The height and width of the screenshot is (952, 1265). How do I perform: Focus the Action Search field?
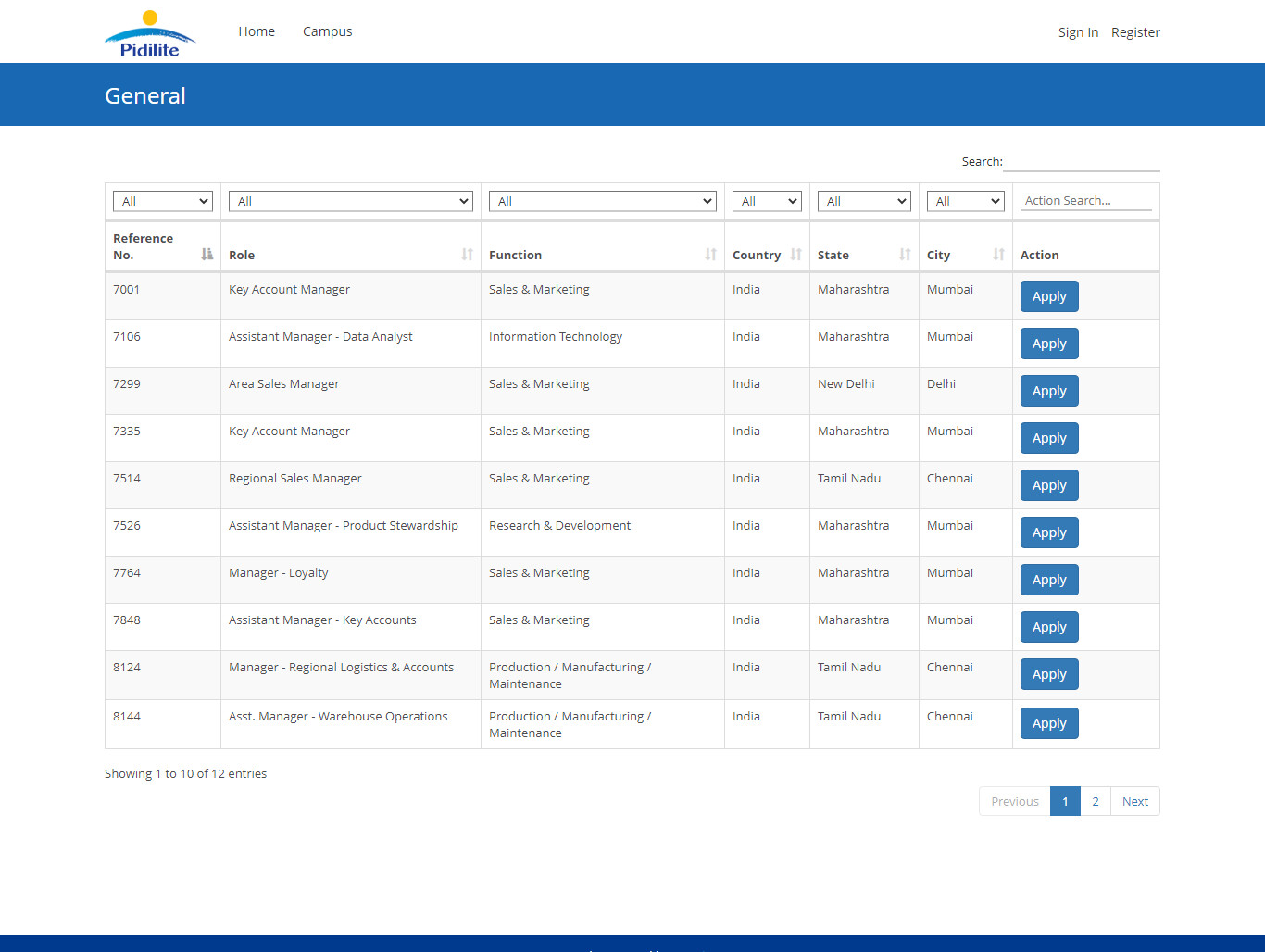(x=1085, y=200)
